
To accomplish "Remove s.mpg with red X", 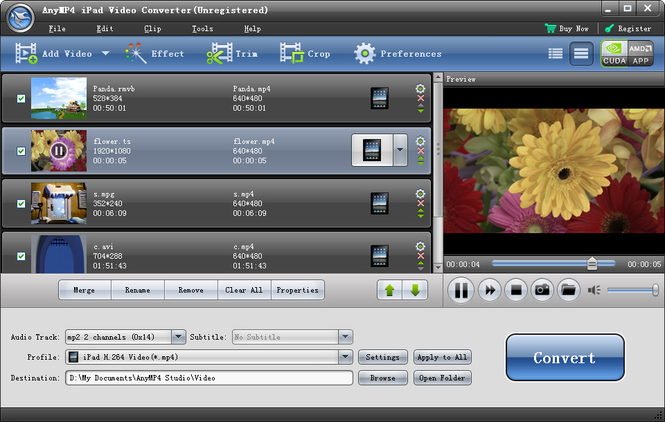I will (x=420, y=204).
